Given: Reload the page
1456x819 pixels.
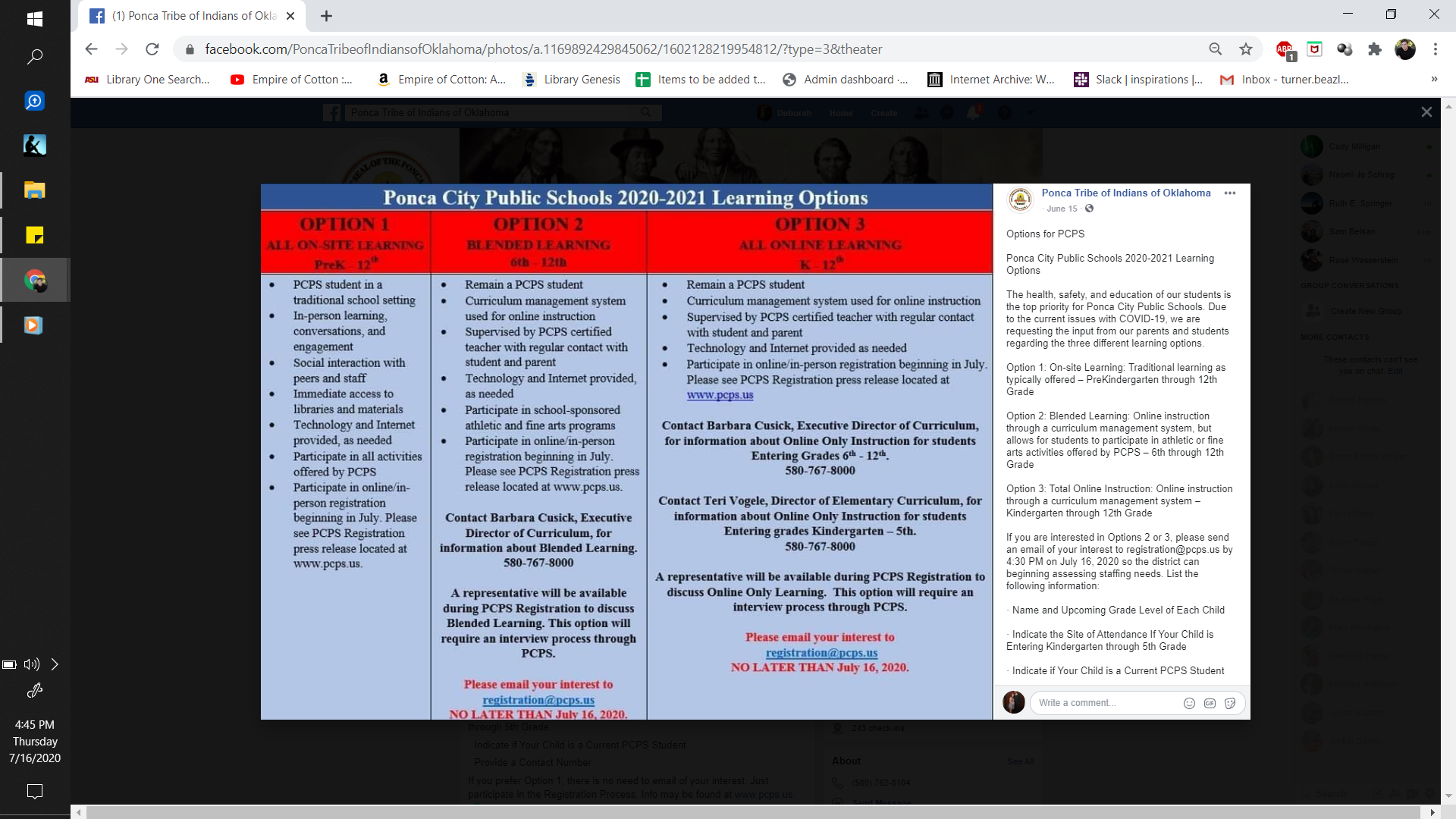Looking at the screenshot, I should click(152, 49).
